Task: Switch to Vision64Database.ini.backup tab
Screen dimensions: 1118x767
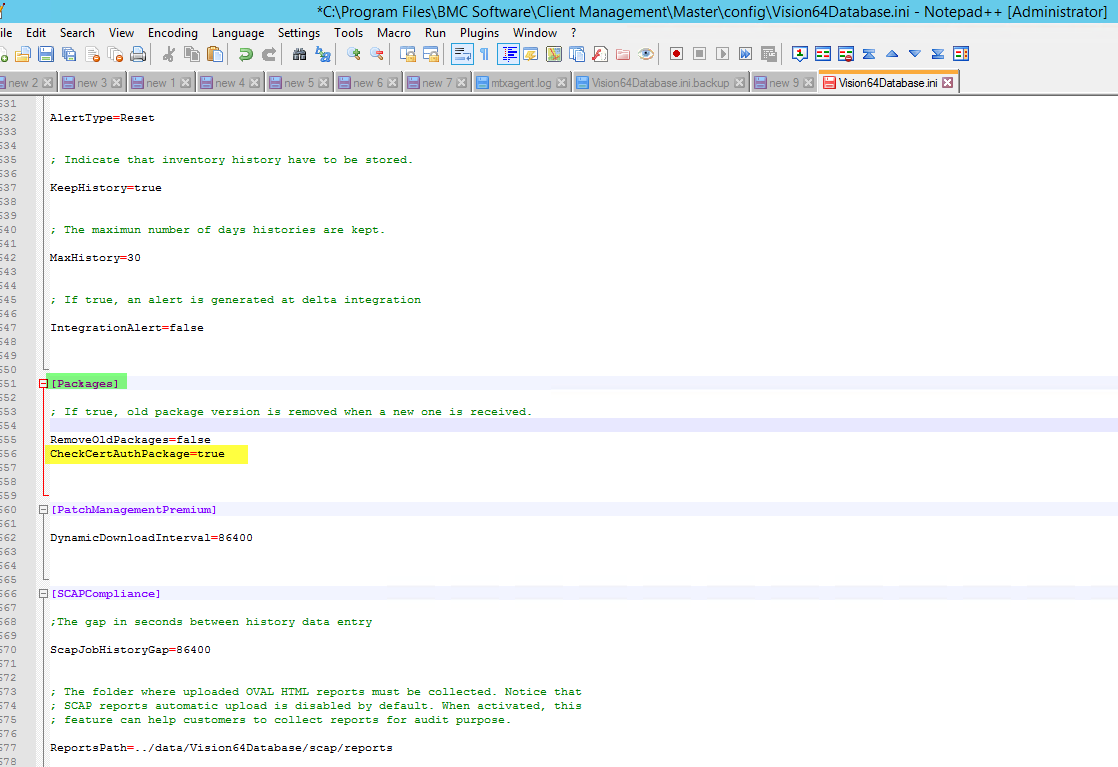Action: (x=660, y=83)
